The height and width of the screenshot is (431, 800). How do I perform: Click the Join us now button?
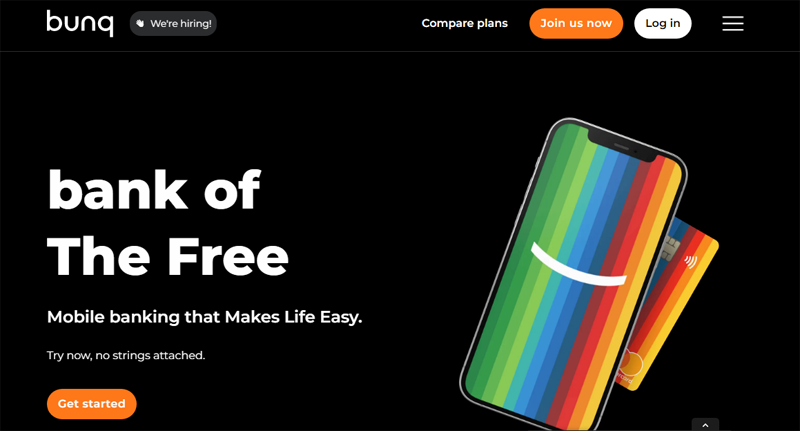576,23
